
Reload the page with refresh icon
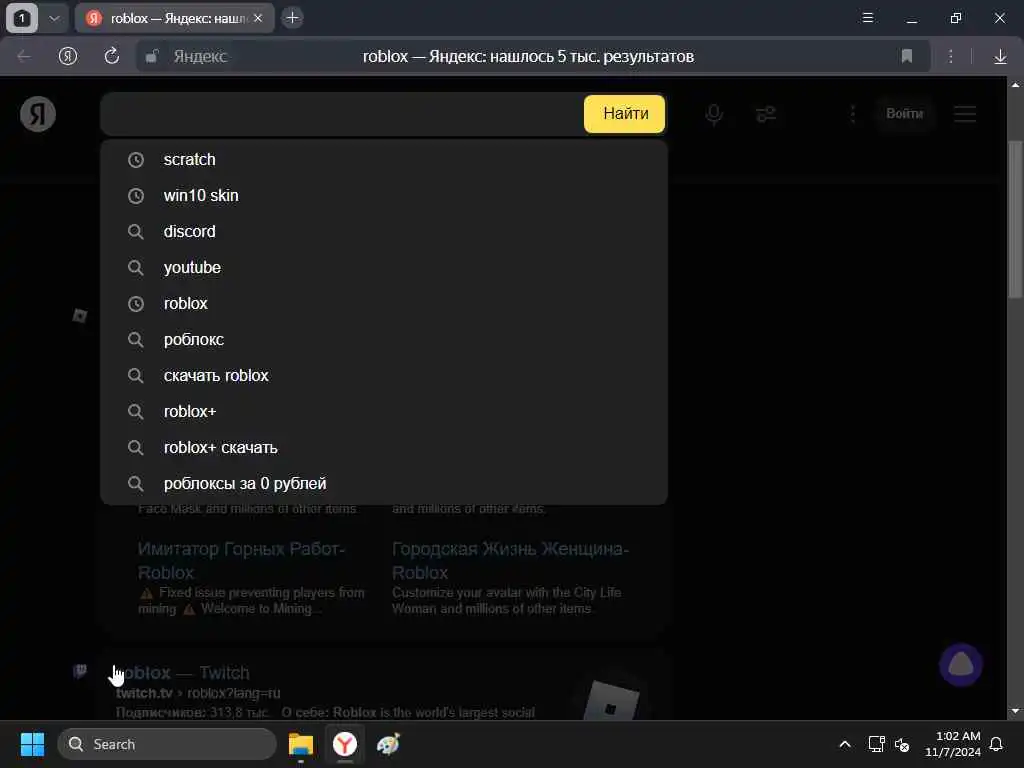[x=112, y=56]
